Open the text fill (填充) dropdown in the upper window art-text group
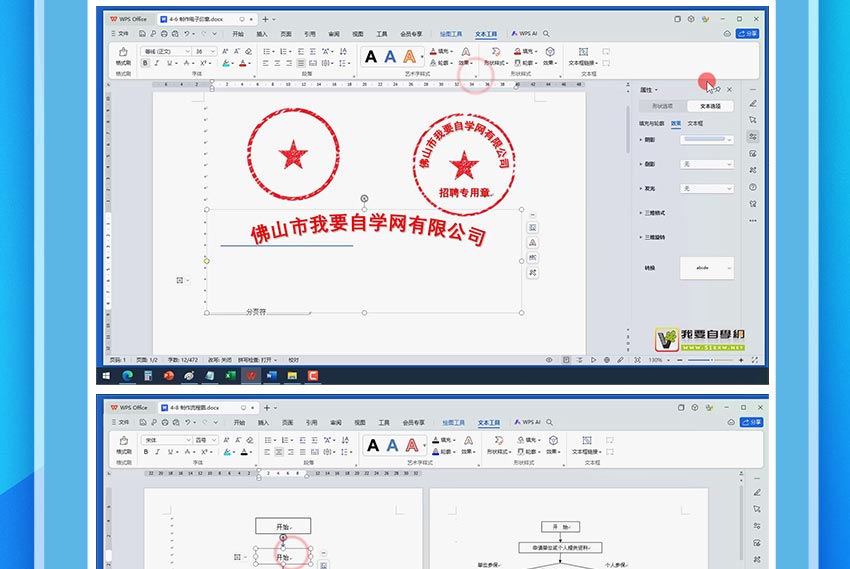Image resolution: width=850 pixels, height=569 pixels. pyautogui.click(x=441, y=51)
